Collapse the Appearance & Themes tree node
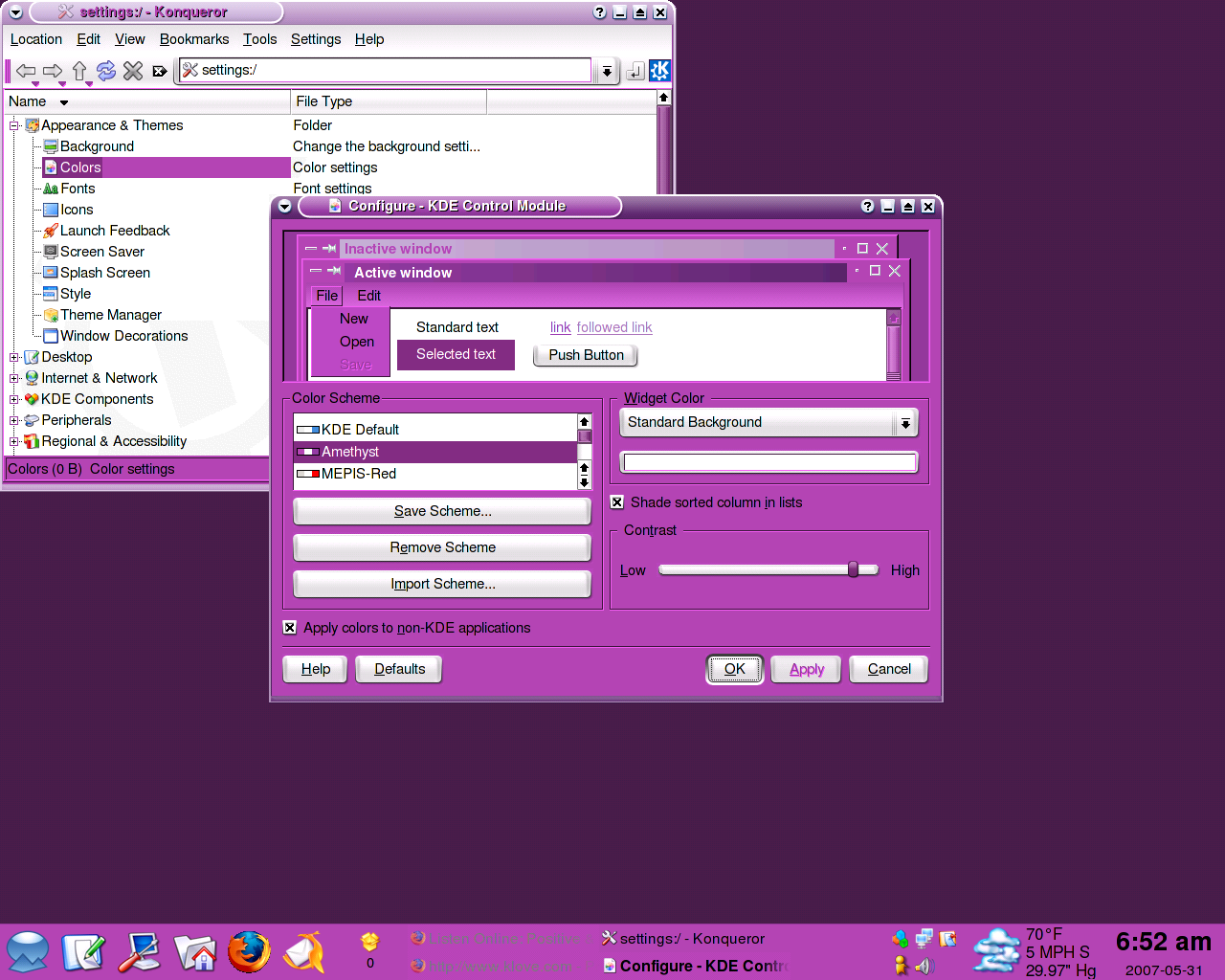Image resolution: width=1225 pixels, height=980 pixels. pos(14,125)
